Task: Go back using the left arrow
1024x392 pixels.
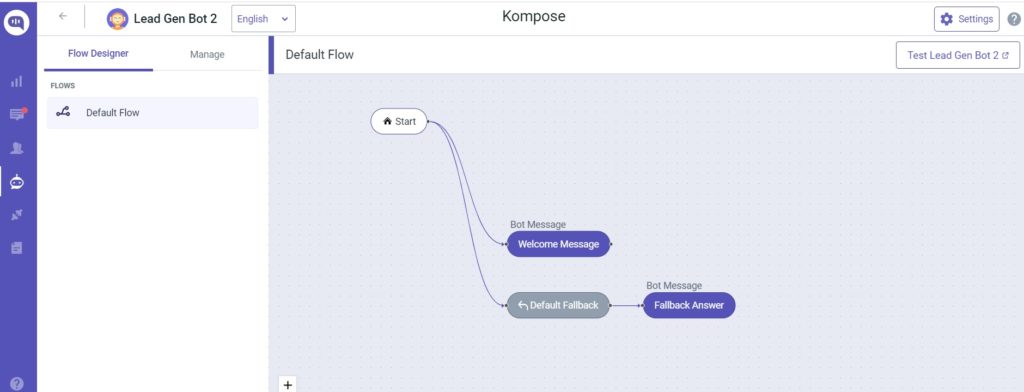Action: 63,16
